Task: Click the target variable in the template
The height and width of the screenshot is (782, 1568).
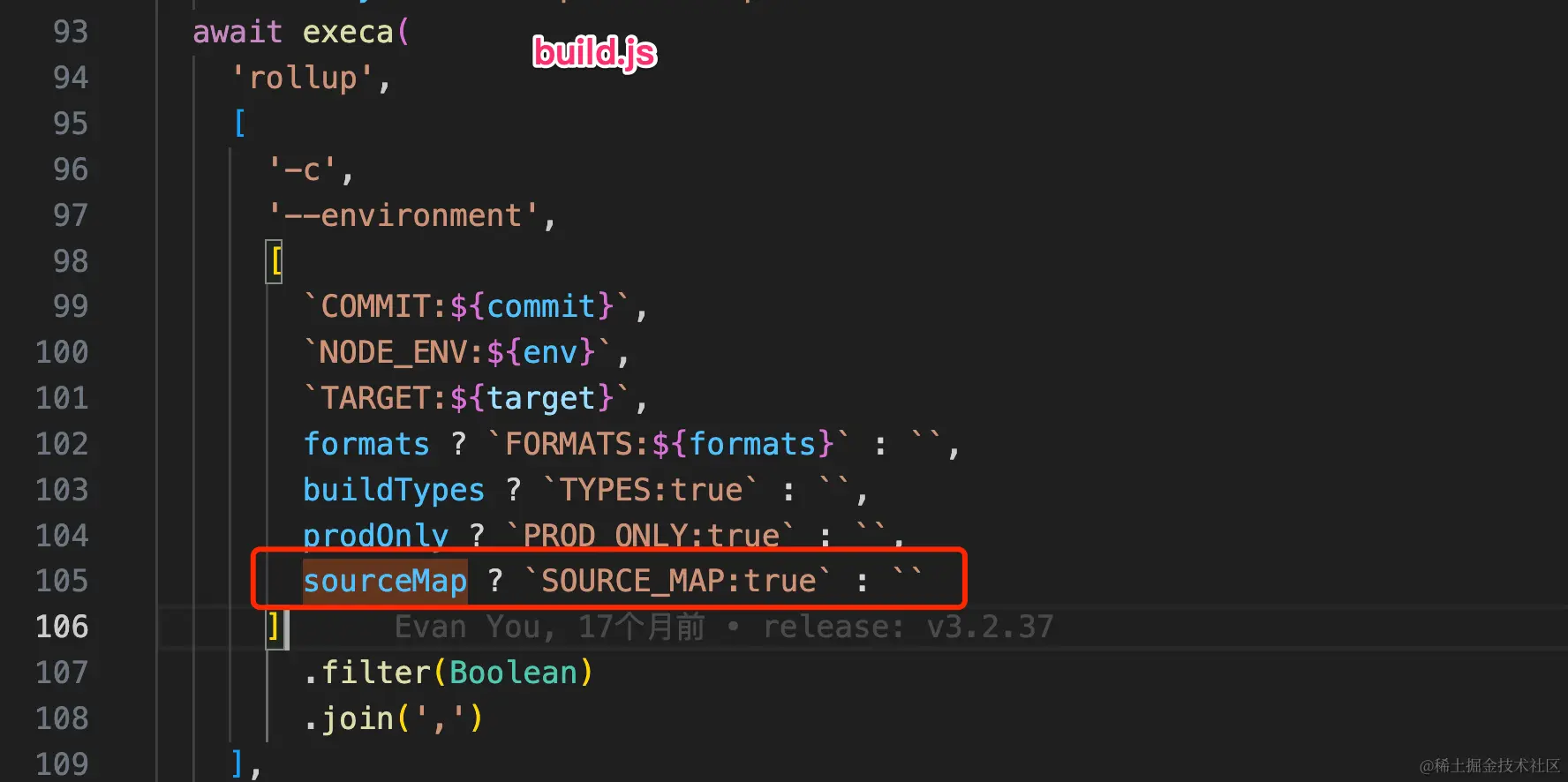Action: point(541,399)
